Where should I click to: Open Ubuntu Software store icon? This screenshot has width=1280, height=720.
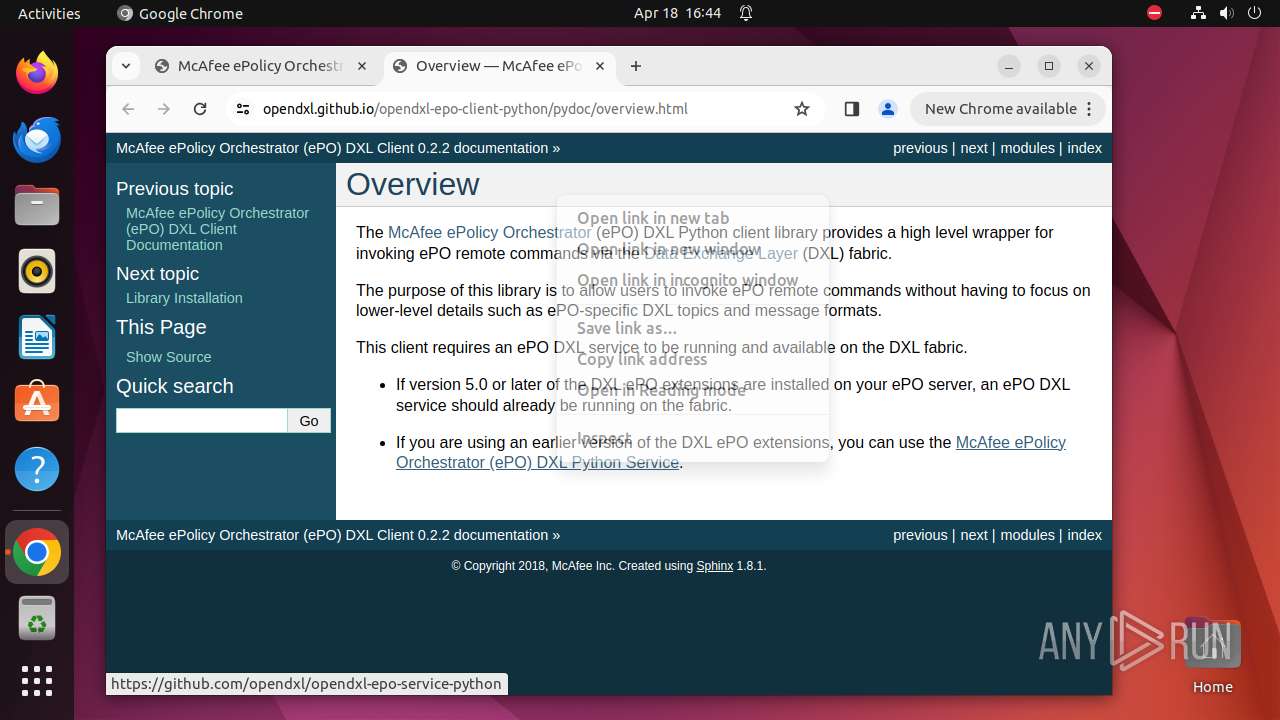pyautogui.click(x=37, y=403)
